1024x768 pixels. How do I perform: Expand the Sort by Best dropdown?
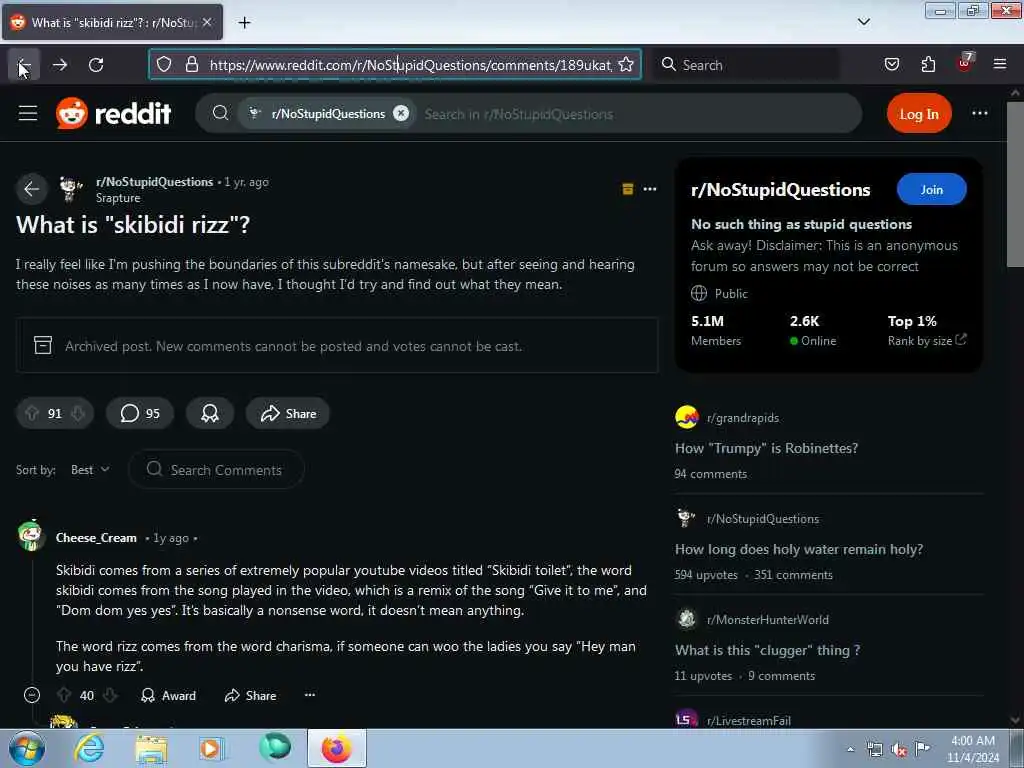[90, 470]
